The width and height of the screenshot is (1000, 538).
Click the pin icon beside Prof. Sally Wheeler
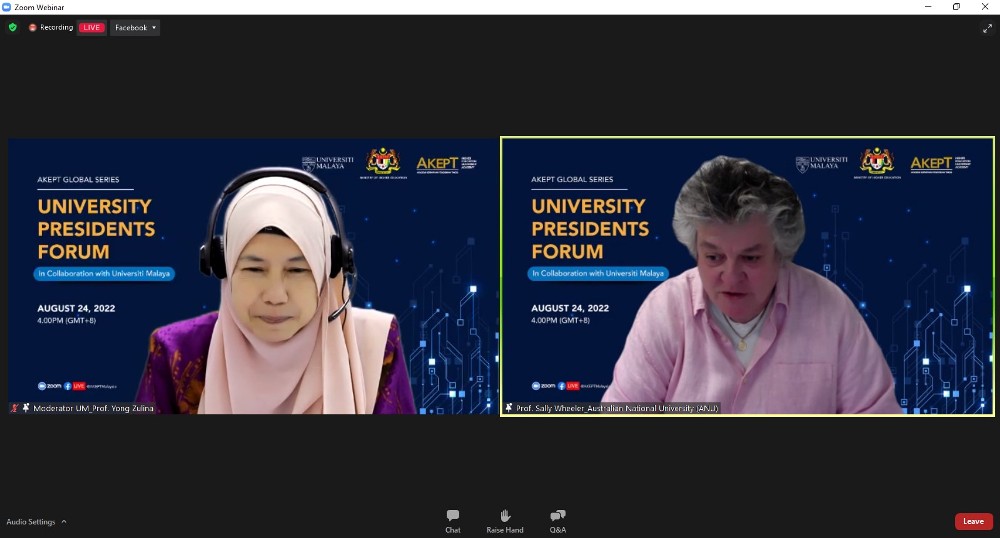pos(509,408)
